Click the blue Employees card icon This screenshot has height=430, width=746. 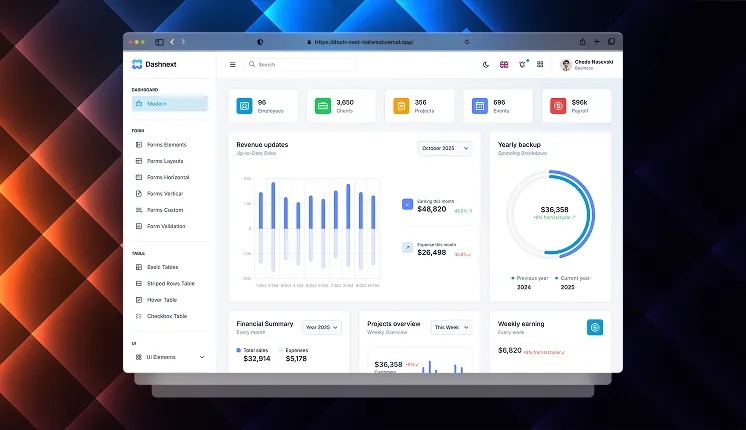[243, 105]
